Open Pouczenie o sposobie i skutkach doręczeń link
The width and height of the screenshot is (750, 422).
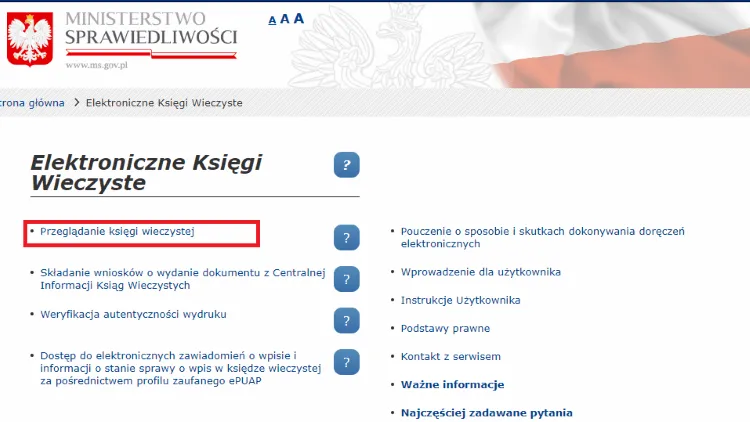tap(542, 237)
